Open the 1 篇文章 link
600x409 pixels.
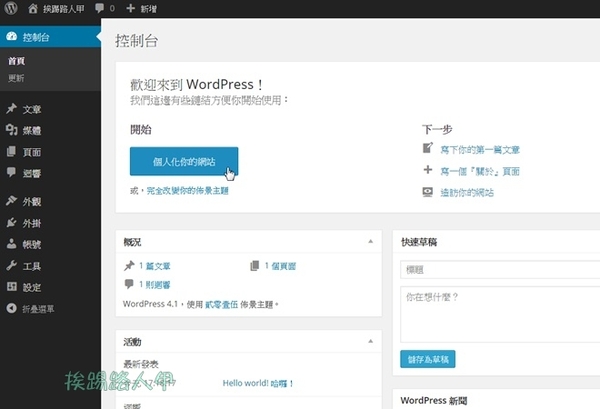155,266
